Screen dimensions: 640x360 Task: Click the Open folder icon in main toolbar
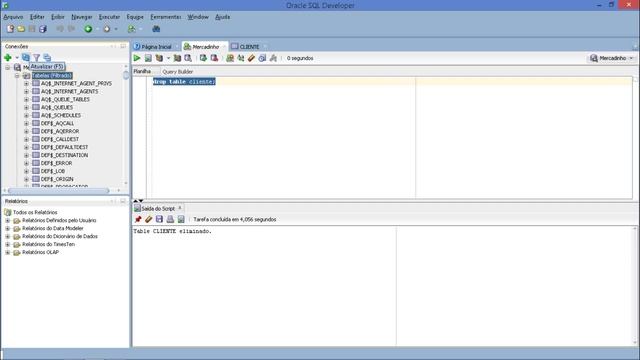click(21, 29)
